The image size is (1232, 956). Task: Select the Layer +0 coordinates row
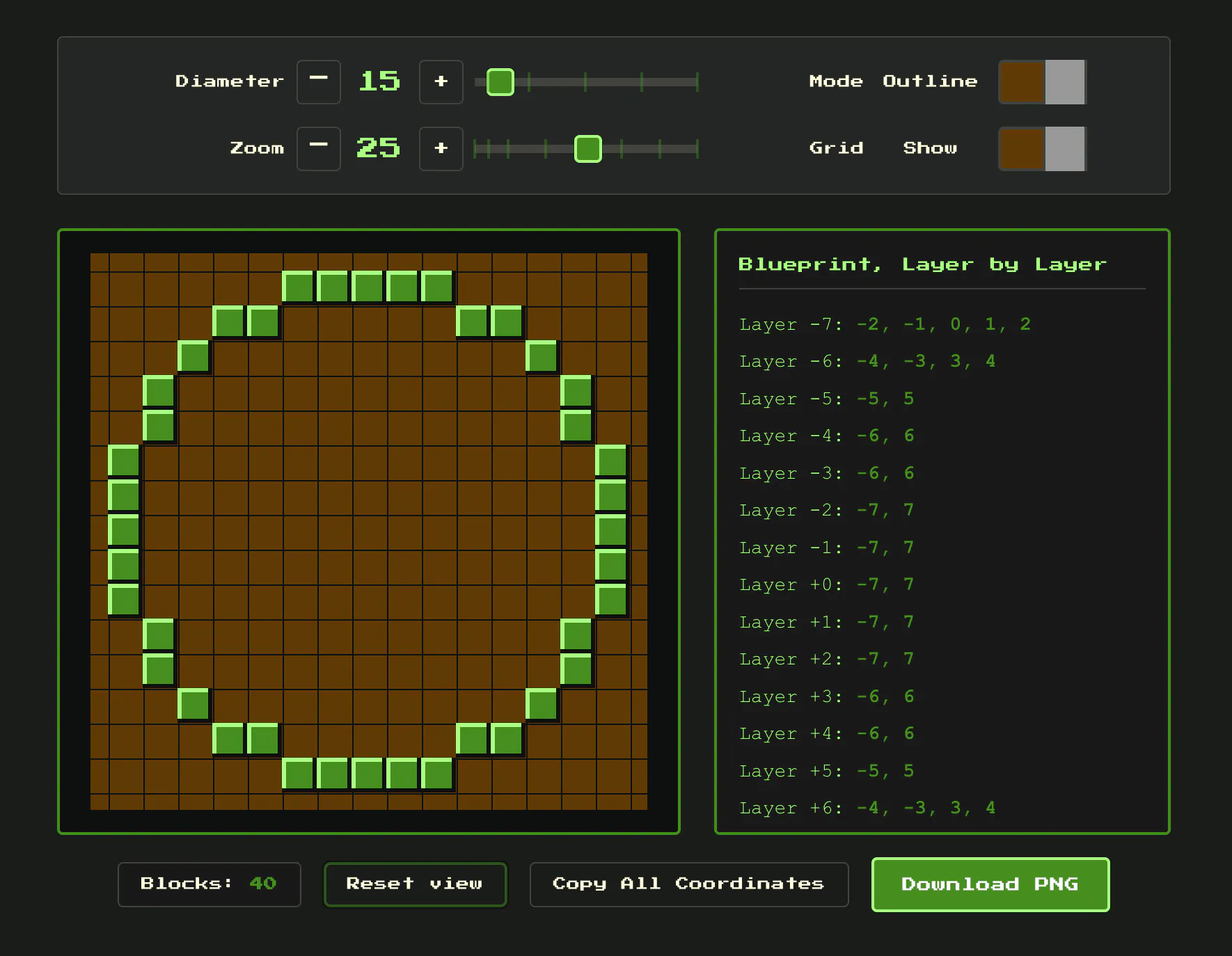(942, 585)
